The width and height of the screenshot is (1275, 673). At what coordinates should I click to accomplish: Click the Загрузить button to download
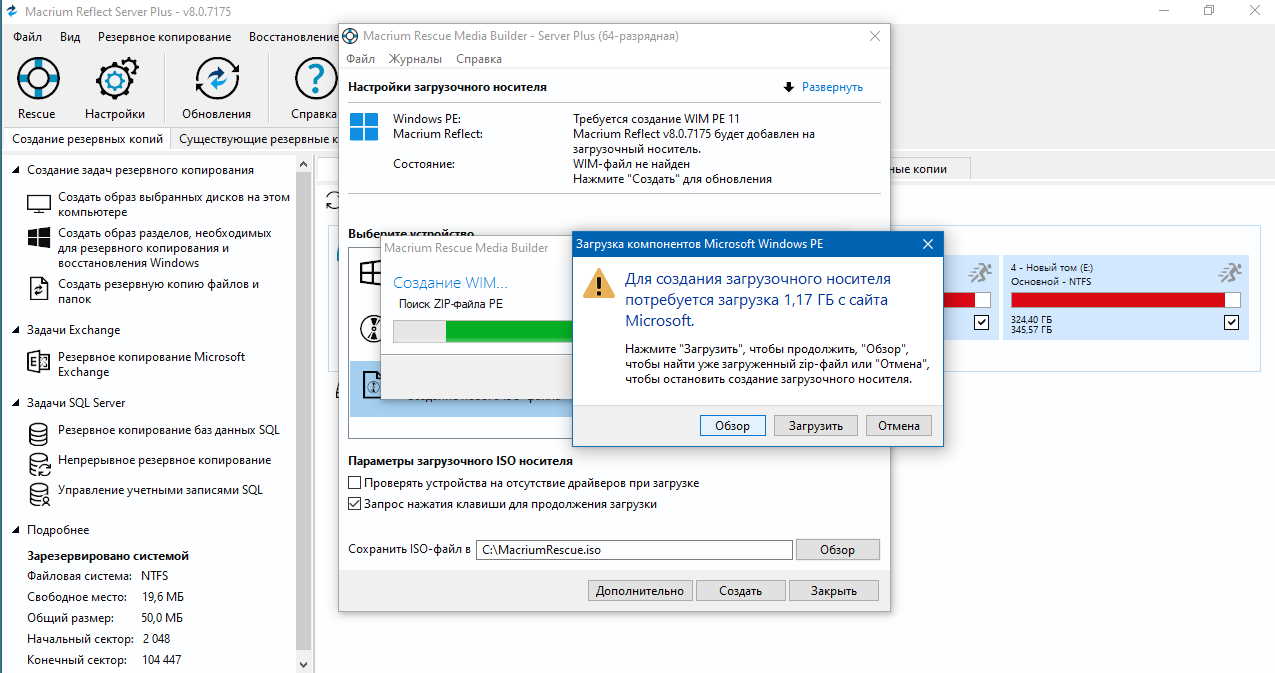click(x=815, y=425)
